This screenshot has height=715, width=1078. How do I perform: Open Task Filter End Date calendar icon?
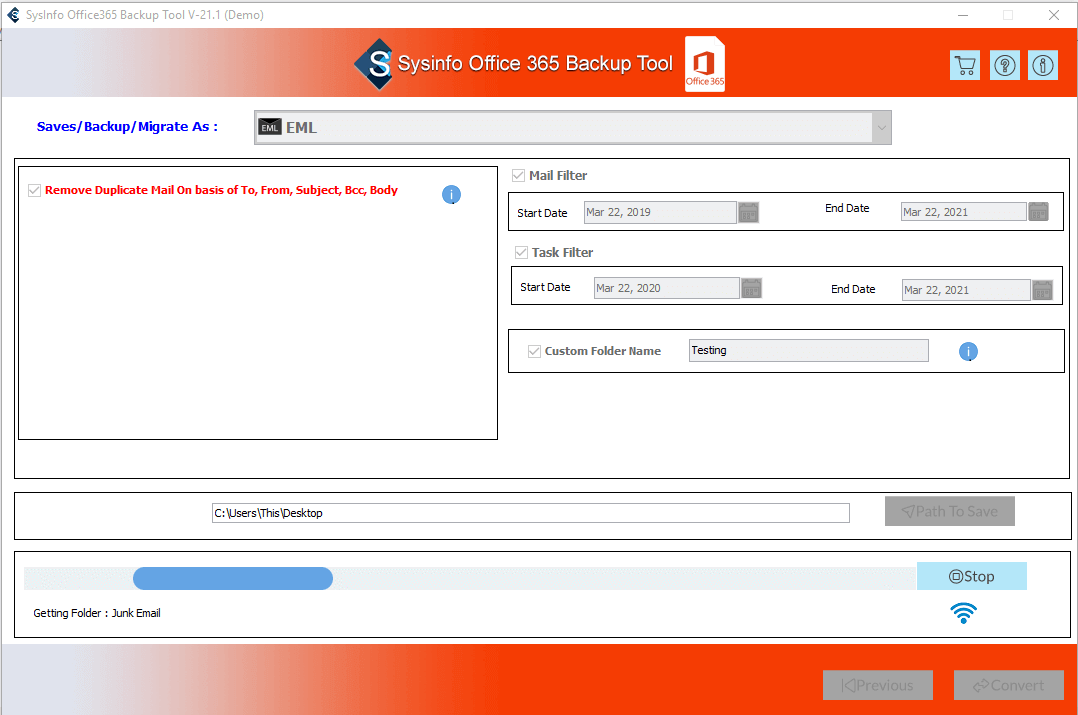point(1042,289)
